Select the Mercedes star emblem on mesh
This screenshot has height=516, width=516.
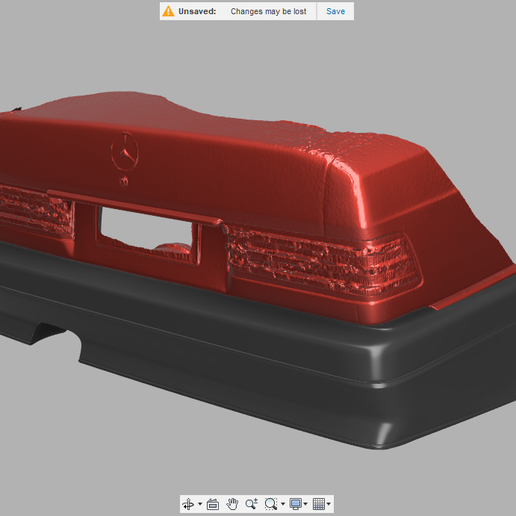[125, 152]
